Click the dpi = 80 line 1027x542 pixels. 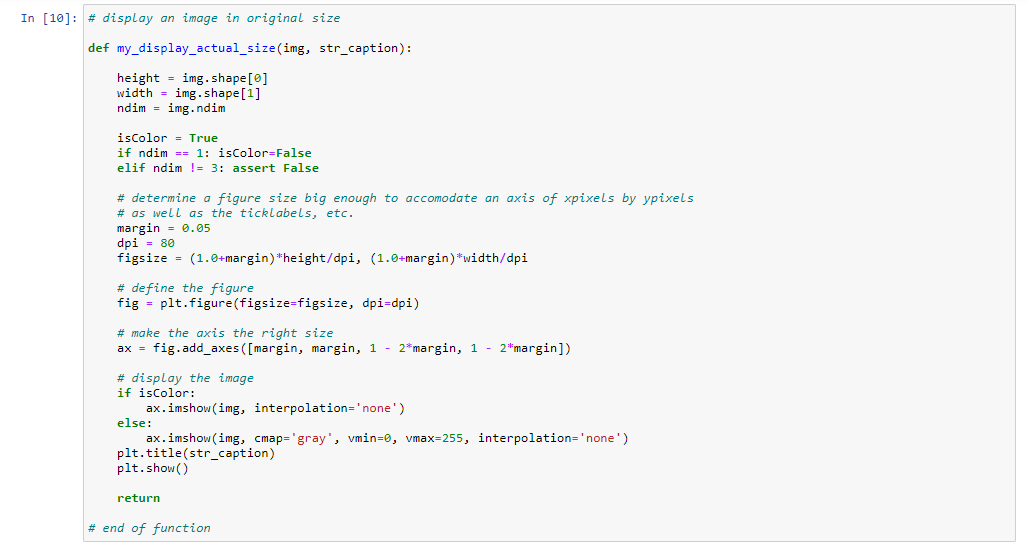coord(145,244)
